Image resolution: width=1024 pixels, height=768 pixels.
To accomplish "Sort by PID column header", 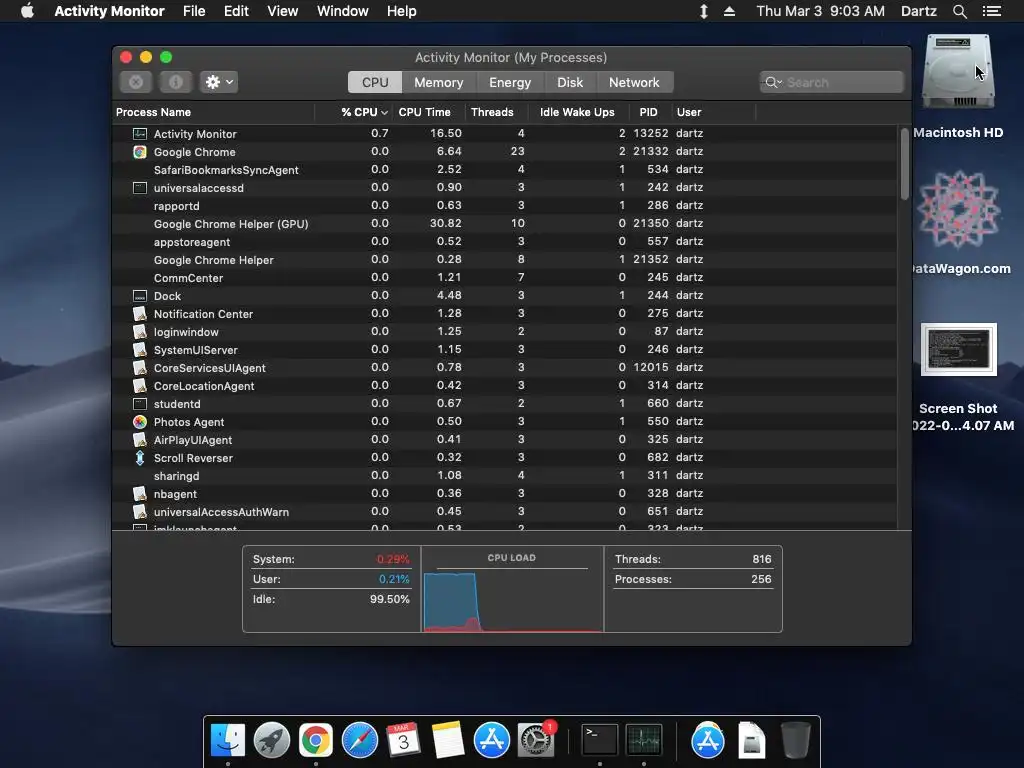I will pyautogui.click(x=648, y=112).
